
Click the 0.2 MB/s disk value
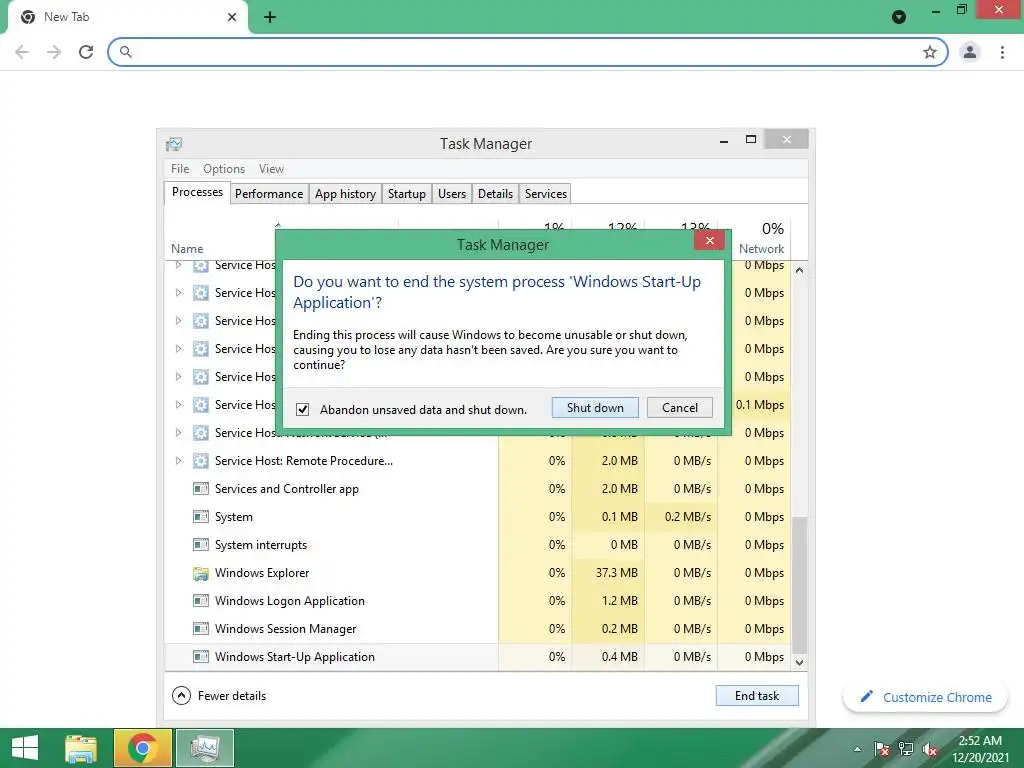click(688, 517)
